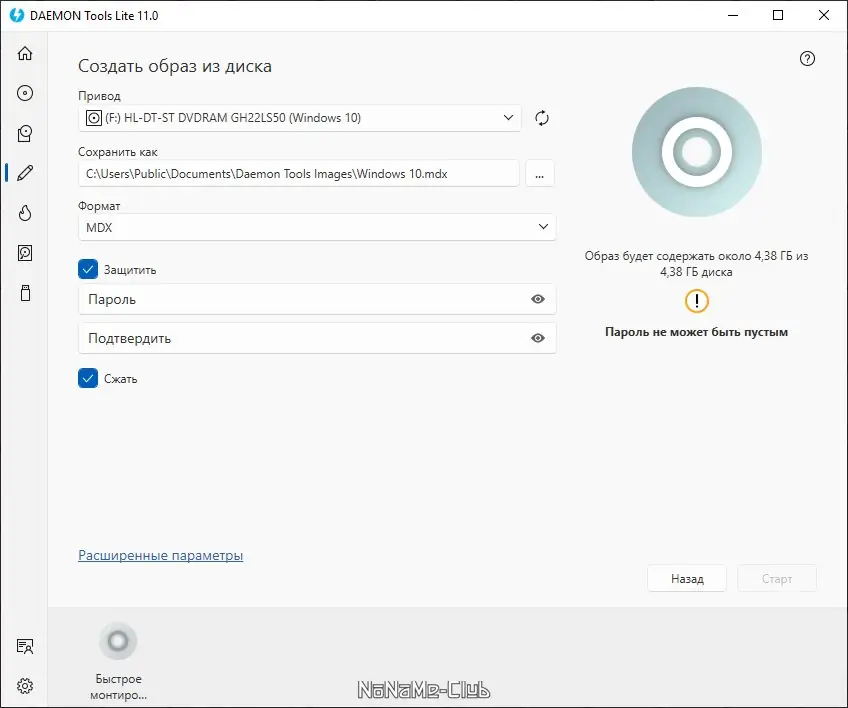Click the image size info text
This screenshot has height=708, width=848.
(x=696, y=264)
